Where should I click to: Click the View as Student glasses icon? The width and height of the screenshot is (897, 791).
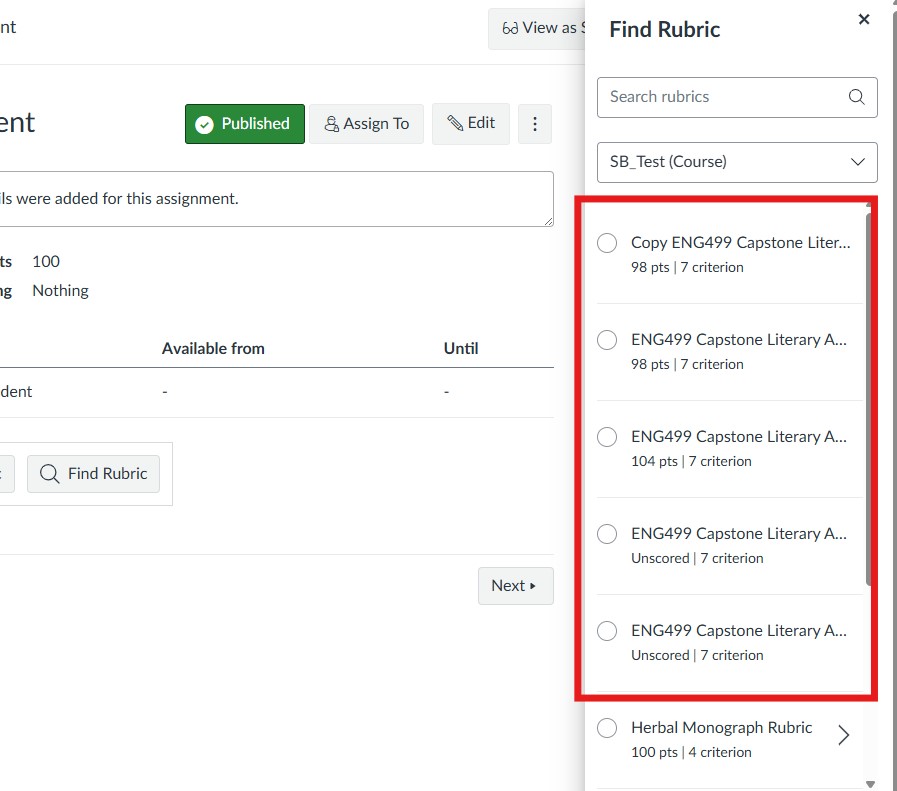[x=511, y=28]
